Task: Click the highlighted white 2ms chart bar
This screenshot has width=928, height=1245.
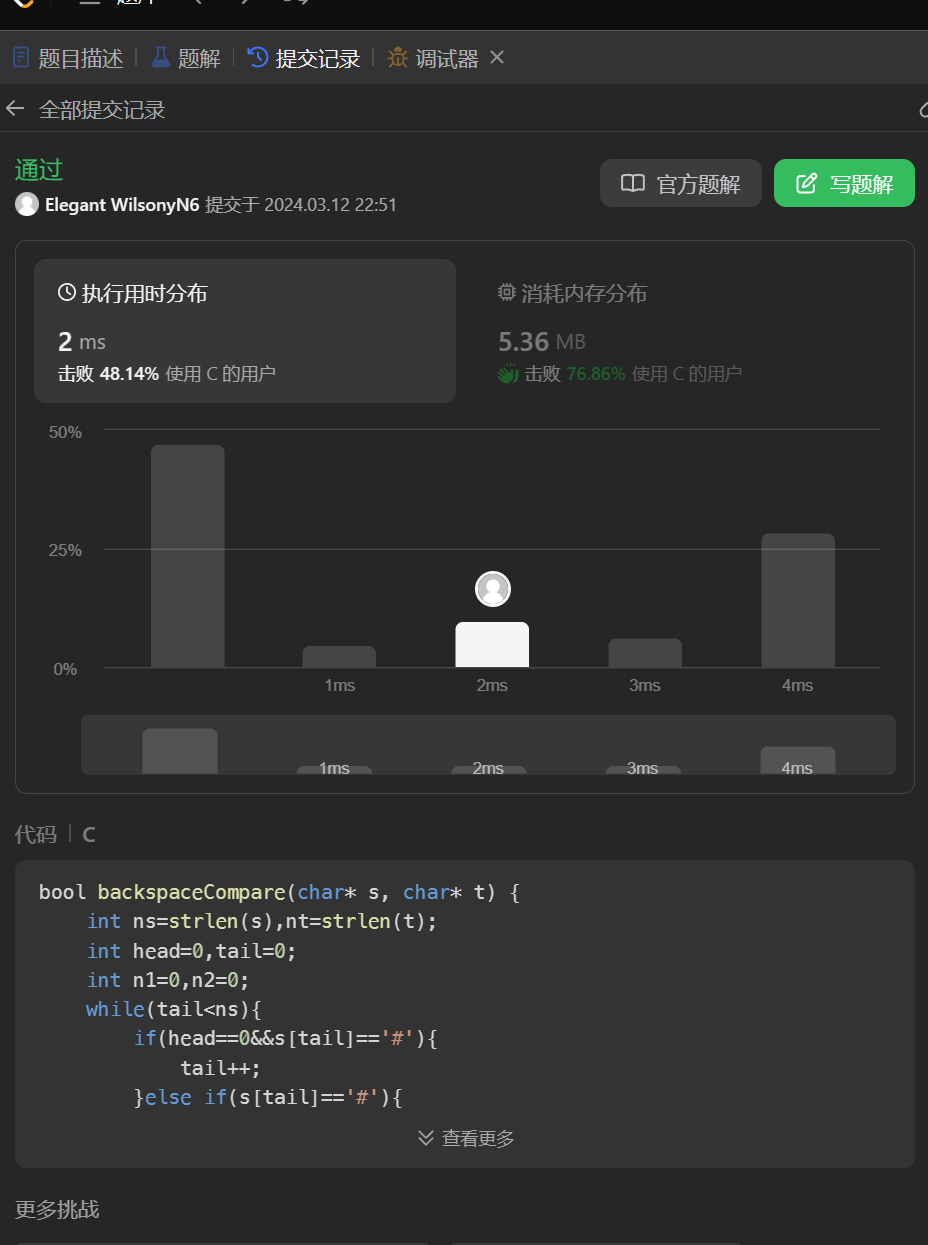Action: point(492,645)
